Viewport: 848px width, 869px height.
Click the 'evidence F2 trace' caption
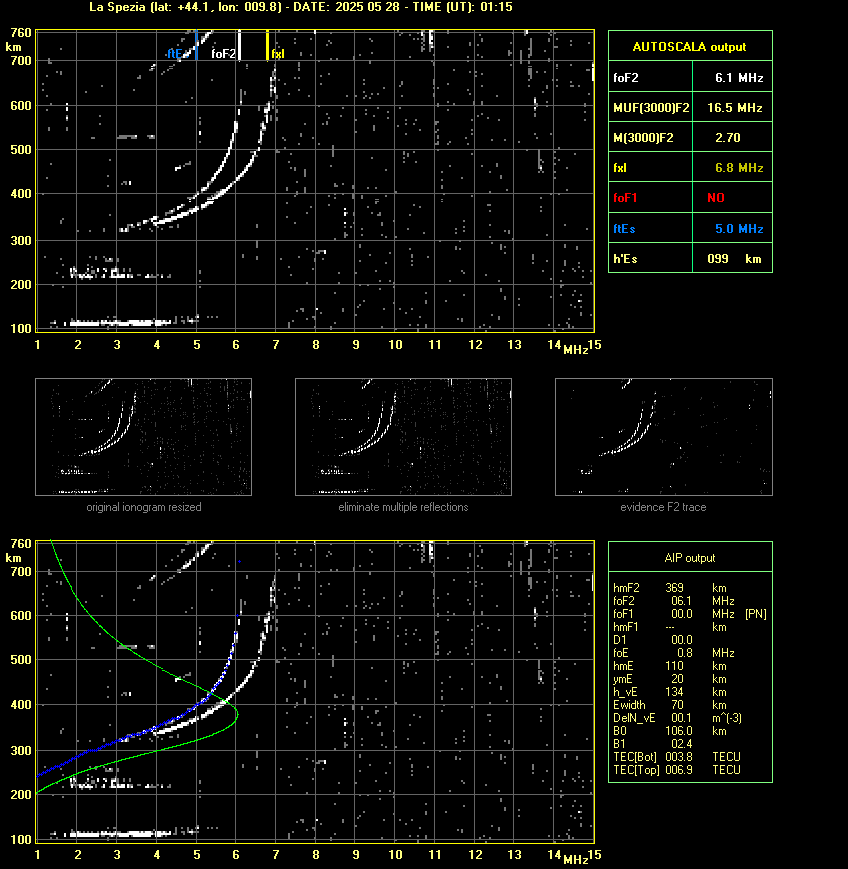pyautogui.click(x=663, y=507)
